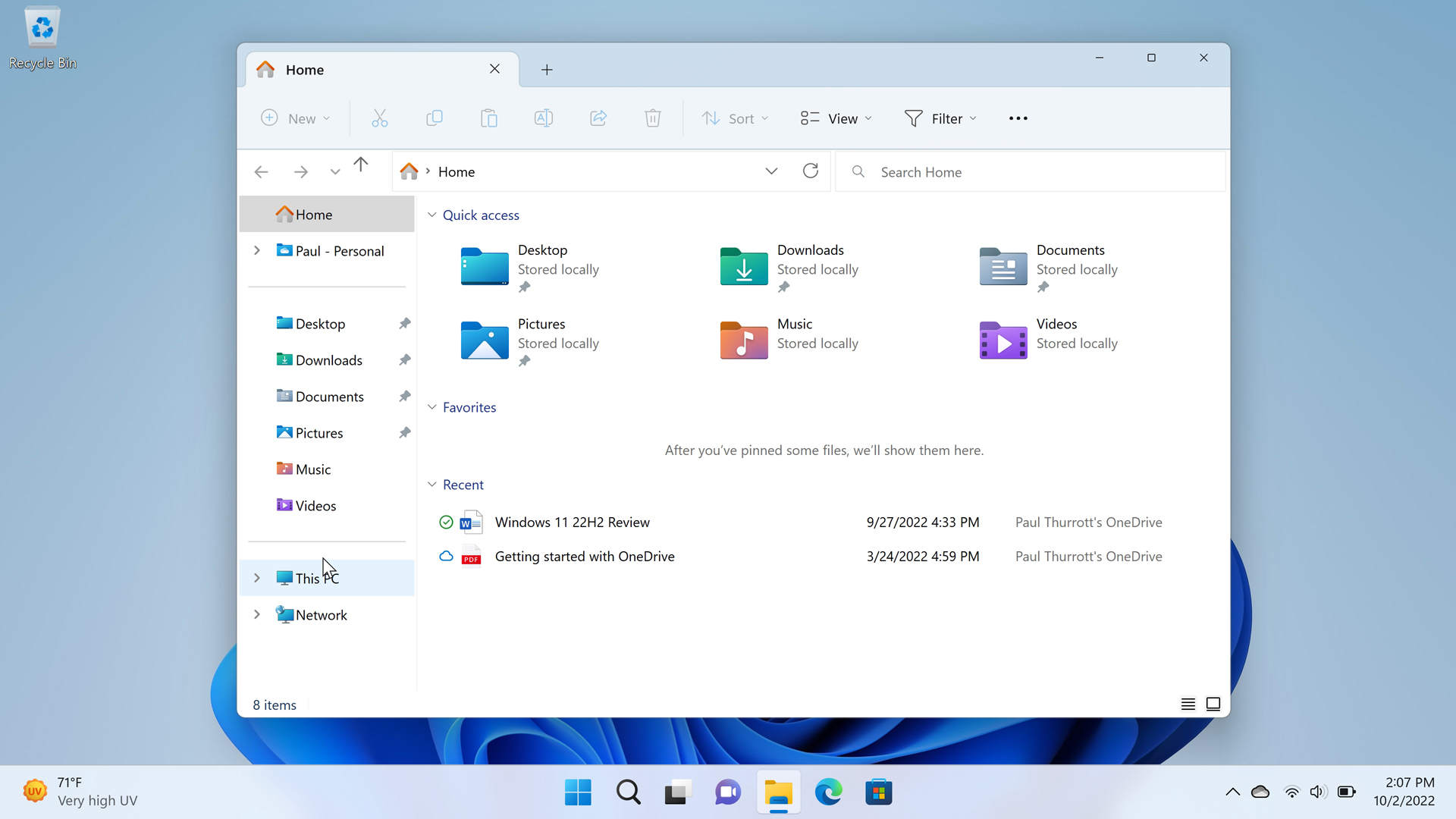Click the Share icon in toolbar

598,118
